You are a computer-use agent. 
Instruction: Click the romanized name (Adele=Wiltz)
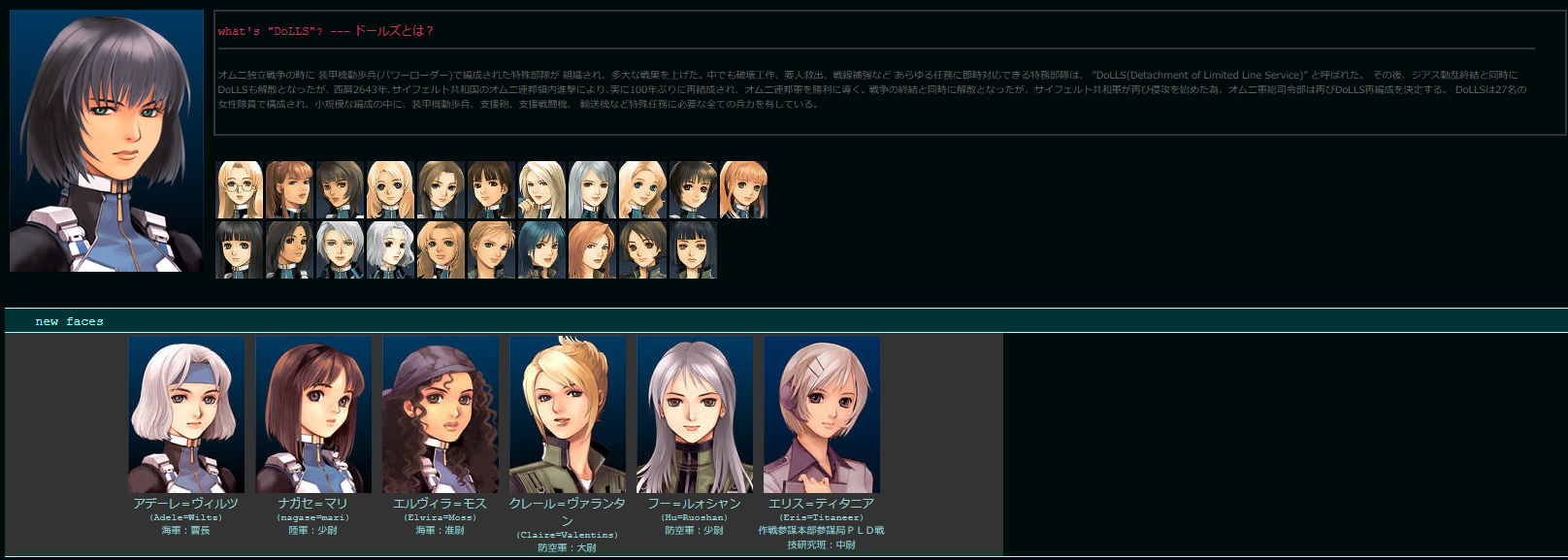pos(186,518)
